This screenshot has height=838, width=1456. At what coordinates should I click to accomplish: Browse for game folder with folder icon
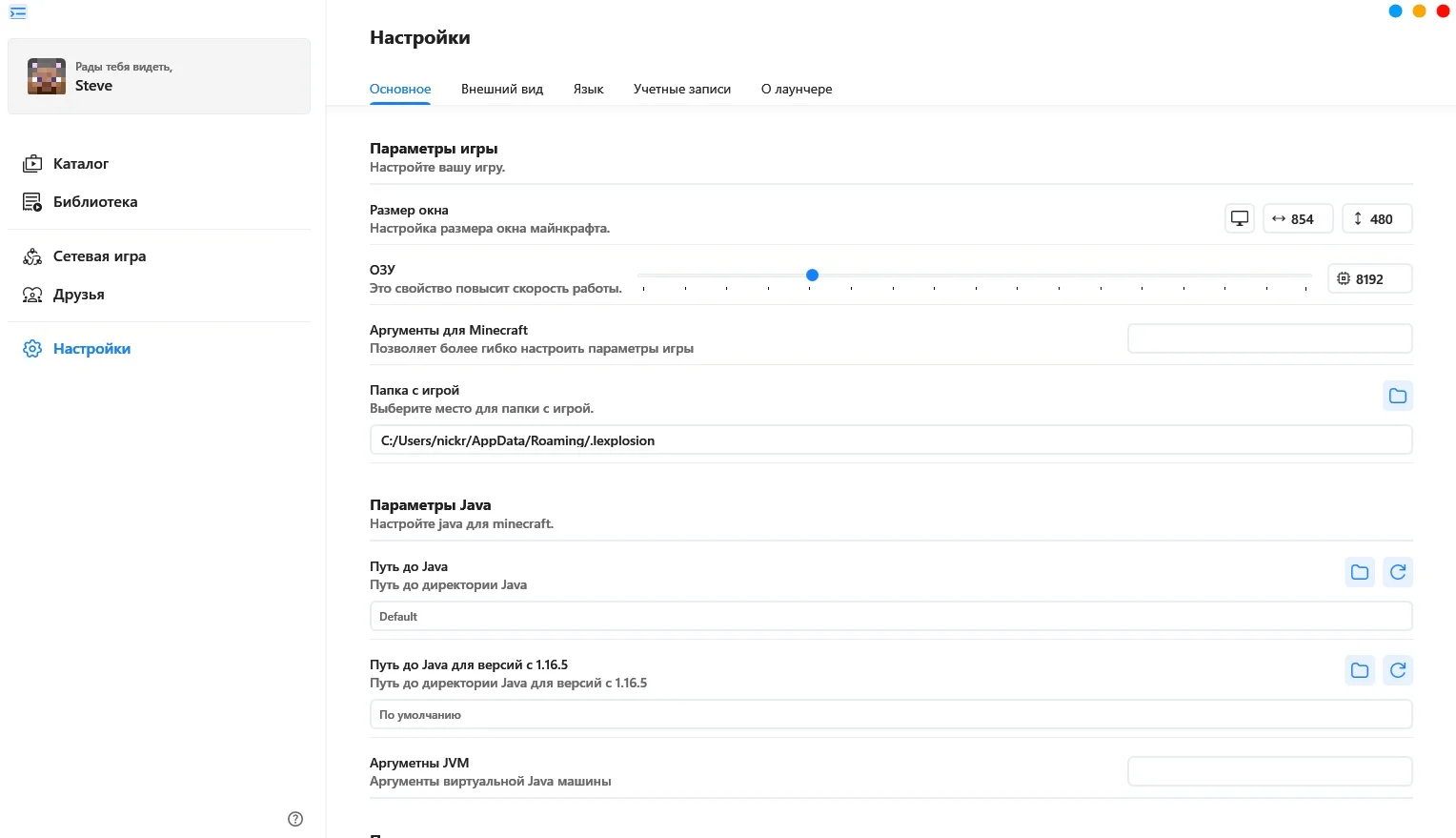[1397, 396]
